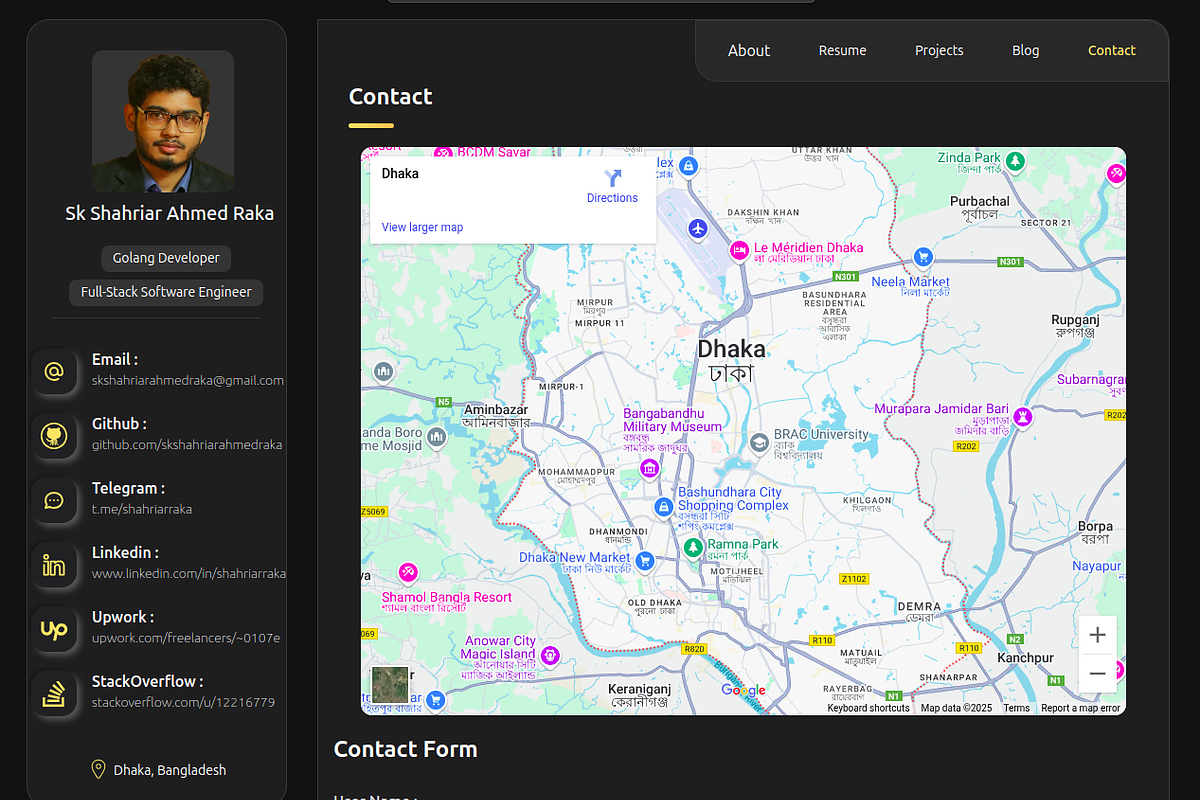Viewport: 1200px width, 800px height.
Task: Open the github.com/skshahriarahmedraka link
Action: click(x=187, y=444)
